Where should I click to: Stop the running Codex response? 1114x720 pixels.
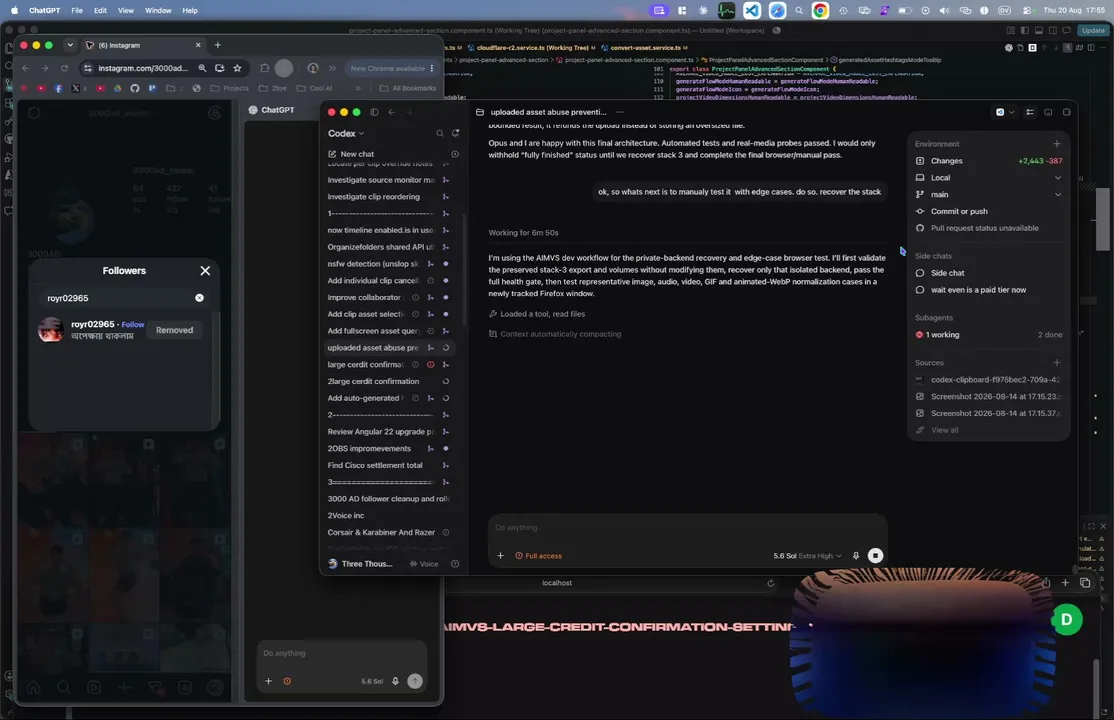coord(875,556)
